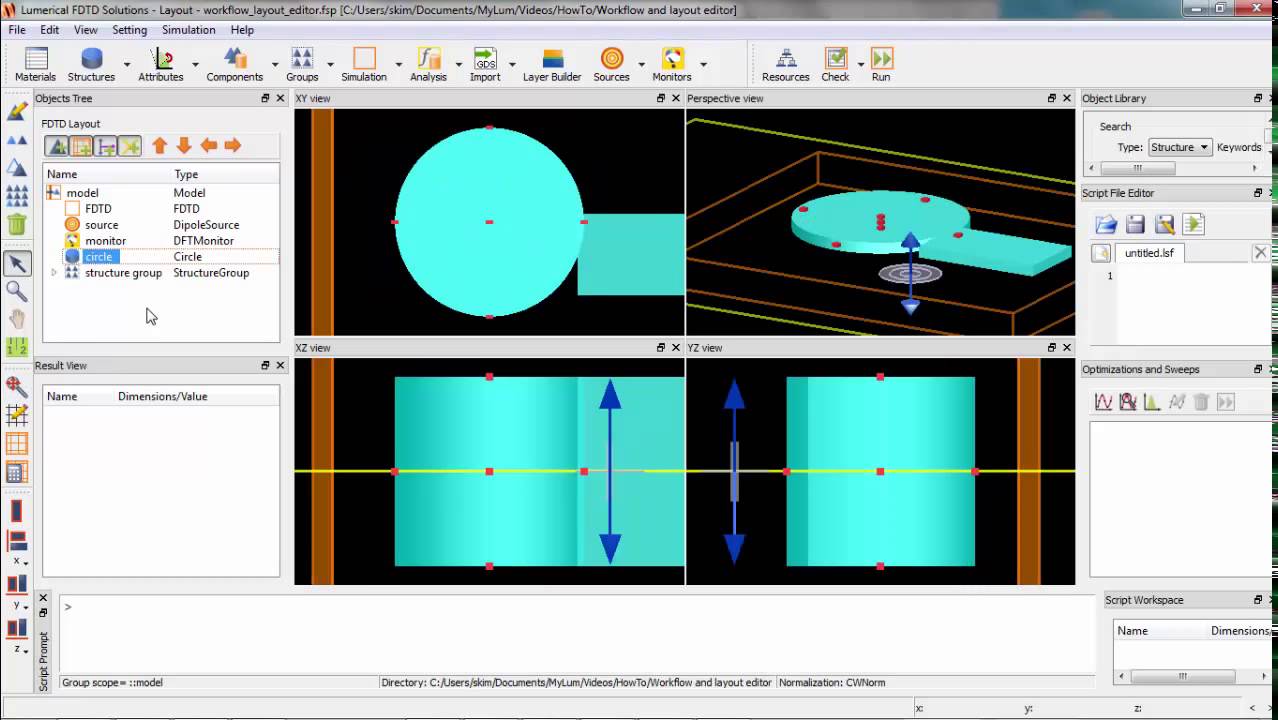This screenshot has width=1278, height=720.
Task: Select the FDTD tree row
Action: point(161,209)
